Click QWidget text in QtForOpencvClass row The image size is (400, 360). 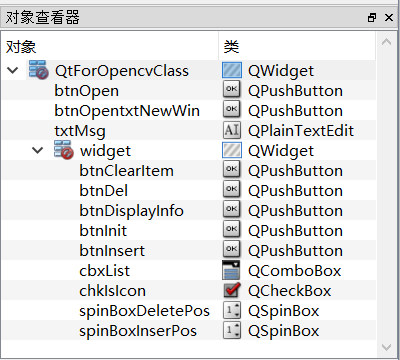pyautogui.click(x=281, y=71)
